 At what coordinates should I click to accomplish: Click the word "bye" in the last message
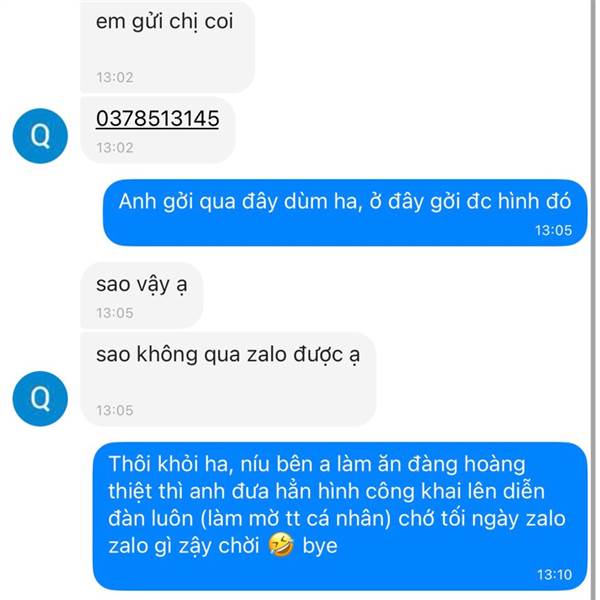(x=321, y=547)
